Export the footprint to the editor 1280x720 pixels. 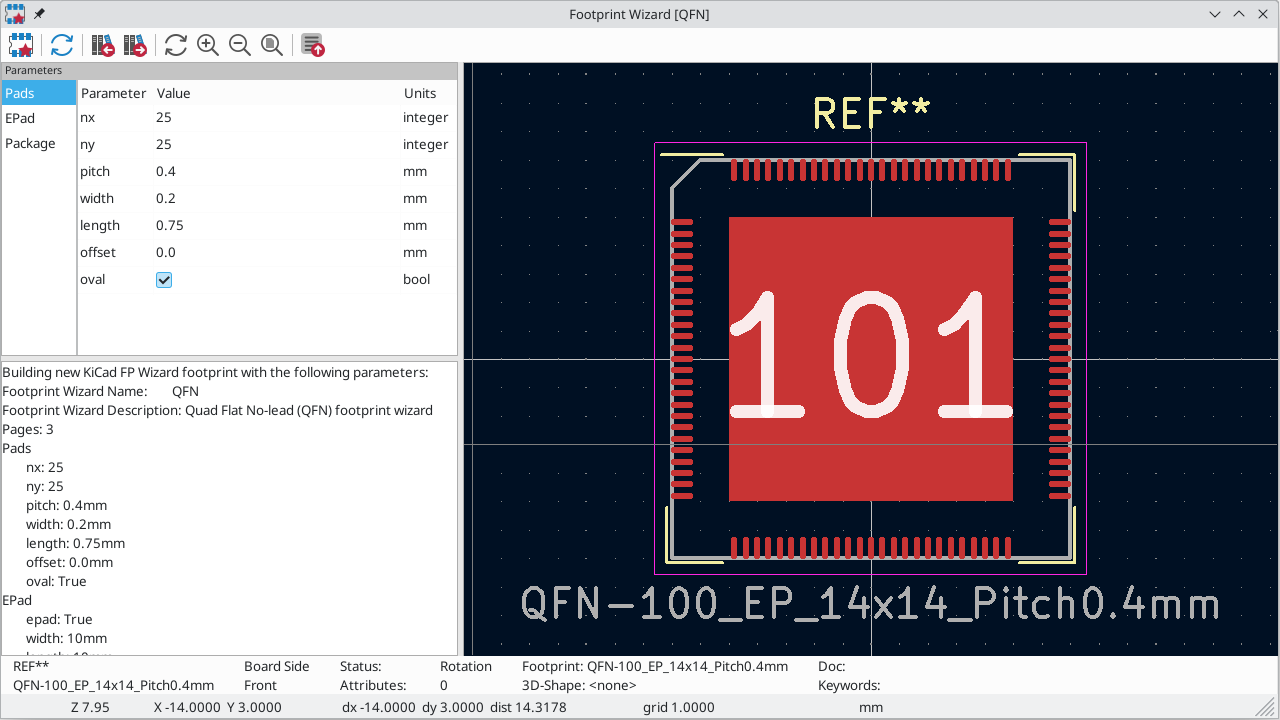pyautogui.click(x=313, y=45)
